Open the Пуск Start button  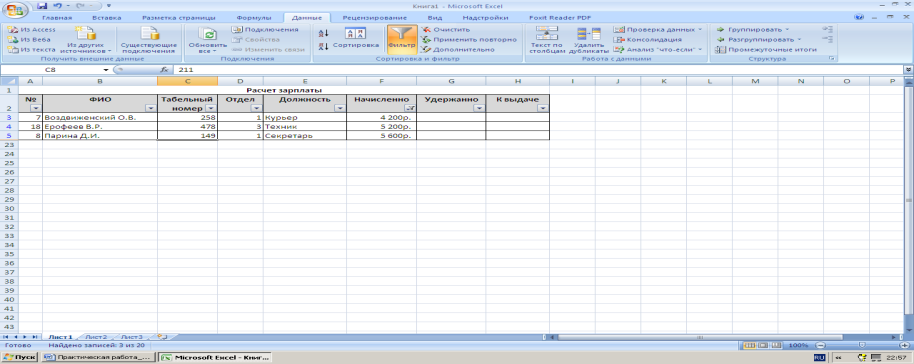point(19,357)
